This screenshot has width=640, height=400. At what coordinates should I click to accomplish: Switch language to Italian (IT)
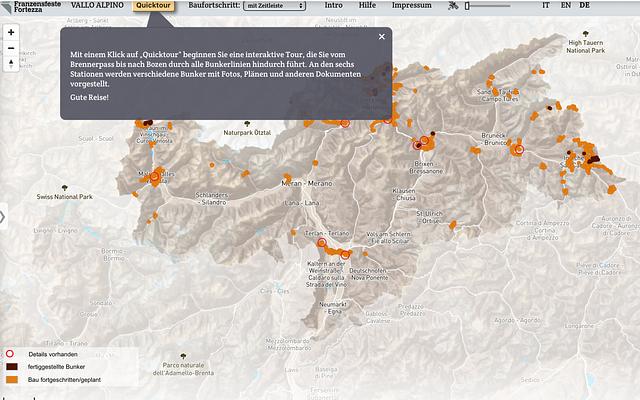click(x=546, y=6)
